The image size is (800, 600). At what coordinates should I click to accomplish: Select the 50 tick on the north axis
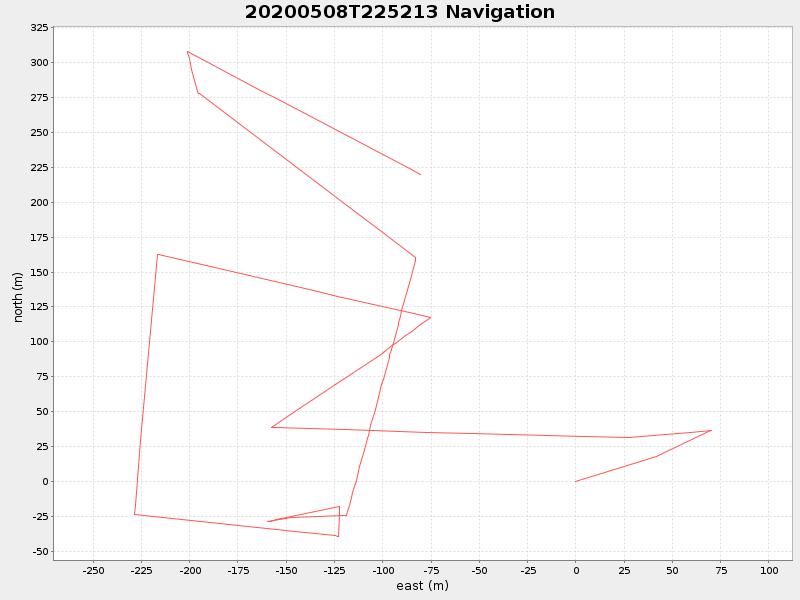point(42,411)
